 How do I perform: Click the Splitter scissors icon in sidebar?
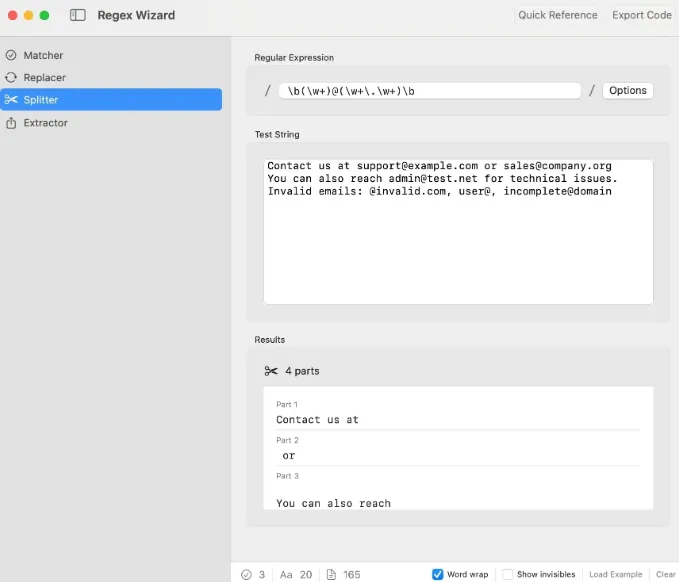click(11, 100)
